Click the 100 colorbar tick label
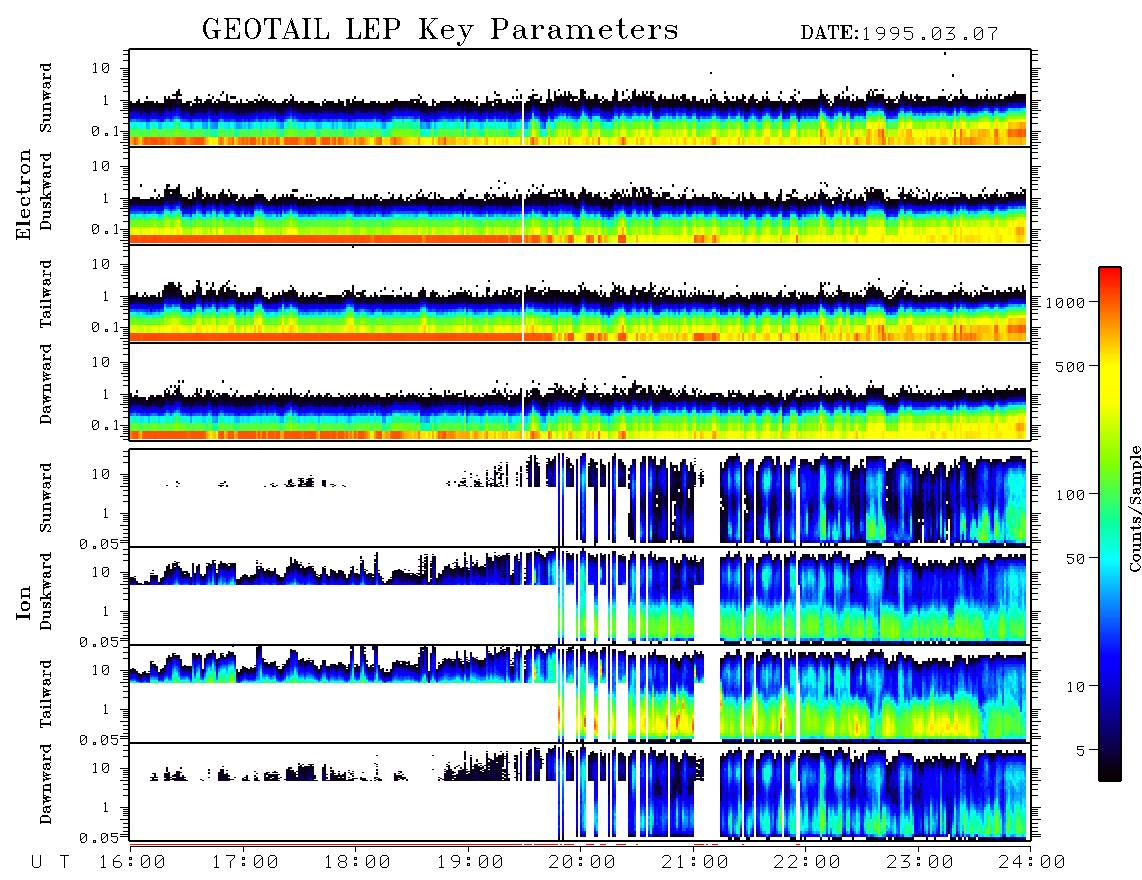Image resolution: width=1142 pixels, height=880 pixels. pyautogui.click(x=1070, y=495)
